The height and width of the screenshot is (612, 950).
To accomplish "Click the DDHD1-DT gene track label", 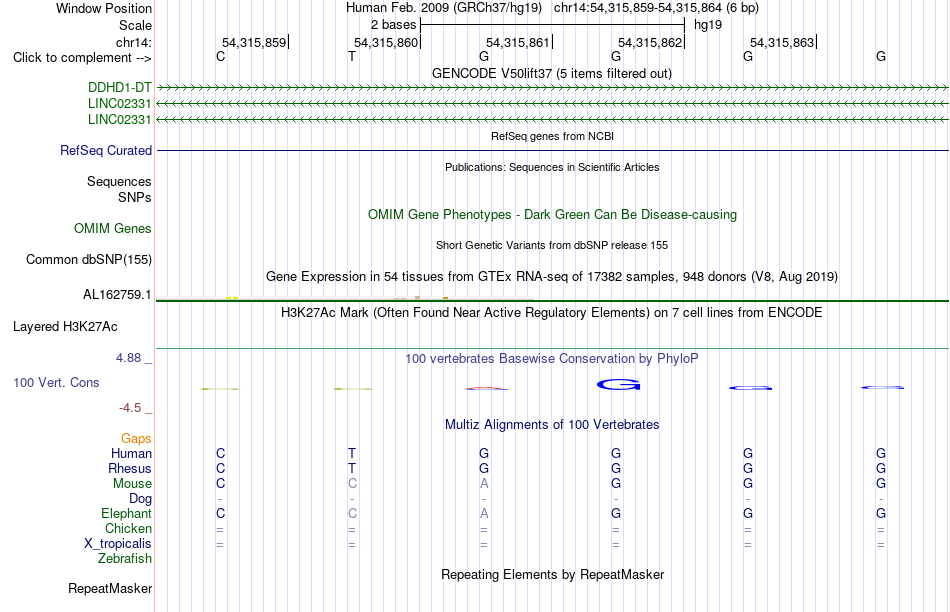I will pyautogui.click(x=119, y=88).
